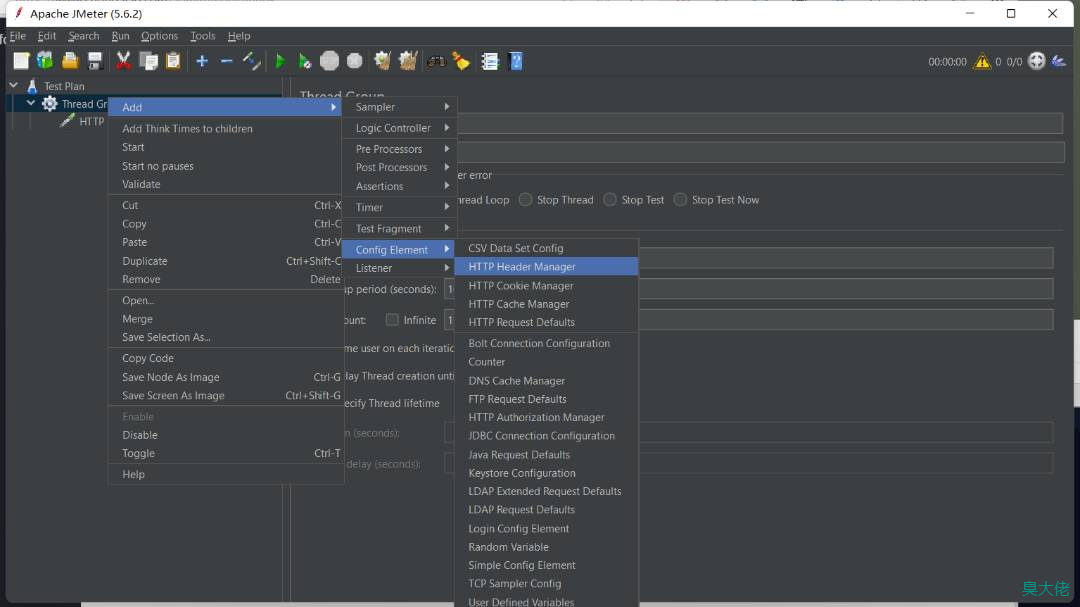This screenshot has width=1080, height=607.
Task: Open Search with binoculars icon
Action: [x=436, y=61]
